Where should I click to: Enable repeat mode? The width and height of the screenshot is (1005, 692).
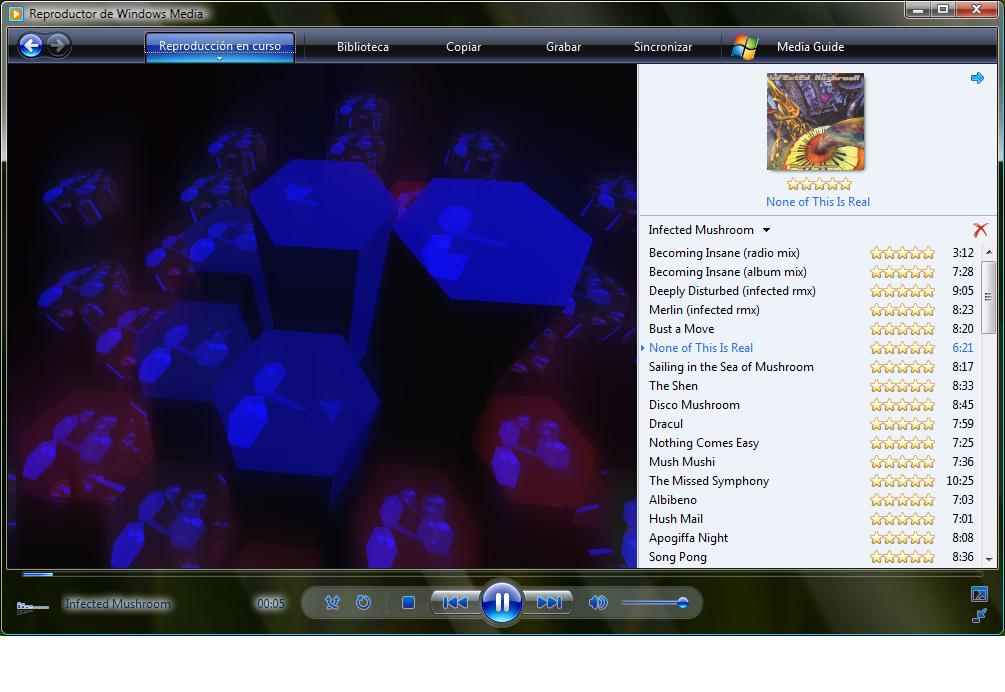pyautogui.click(x=363, y=602)
